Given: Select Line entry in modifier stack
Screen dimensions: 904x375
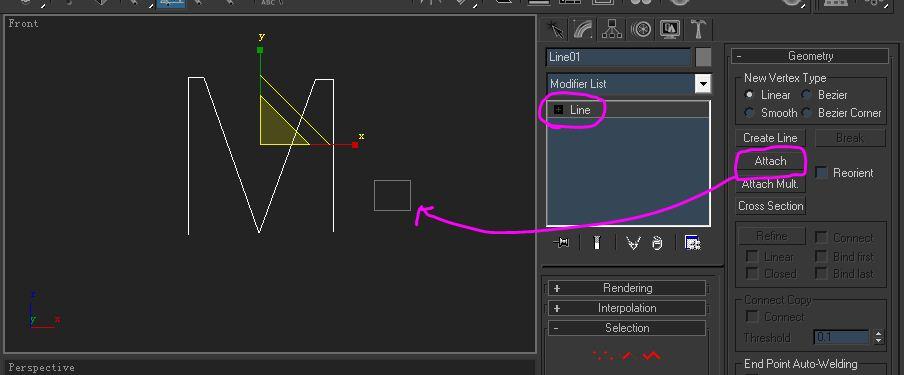Looking at the screenshot, I should 579,110.
